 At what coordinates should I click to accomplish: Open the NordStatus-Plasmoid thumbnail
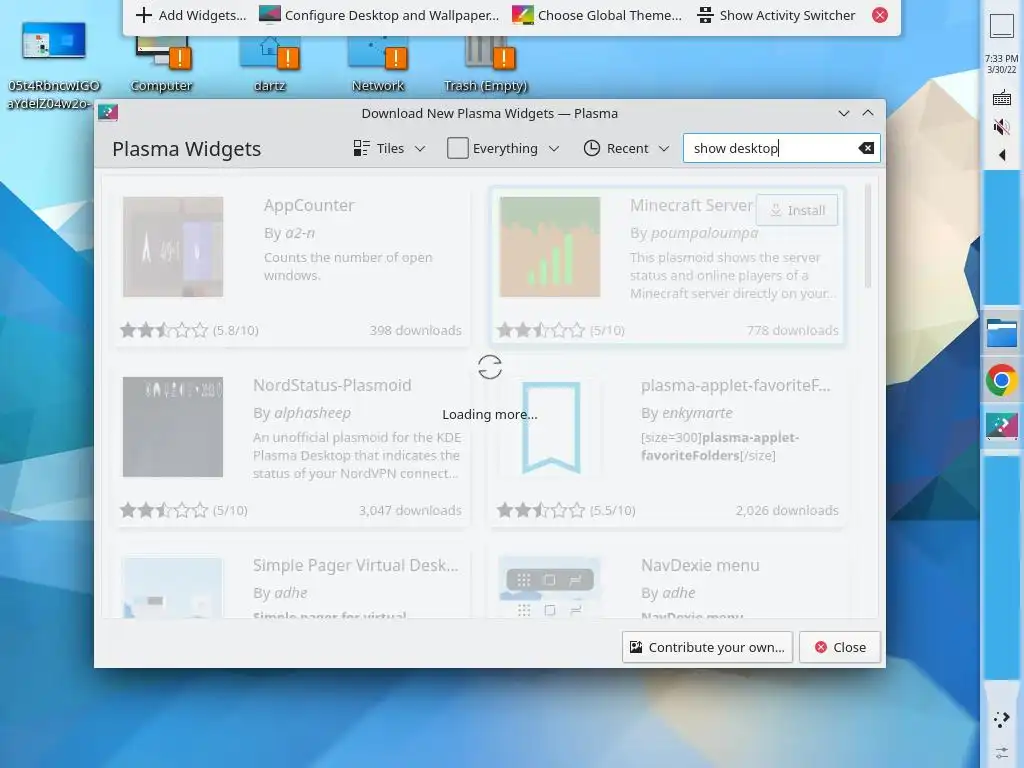173,427
